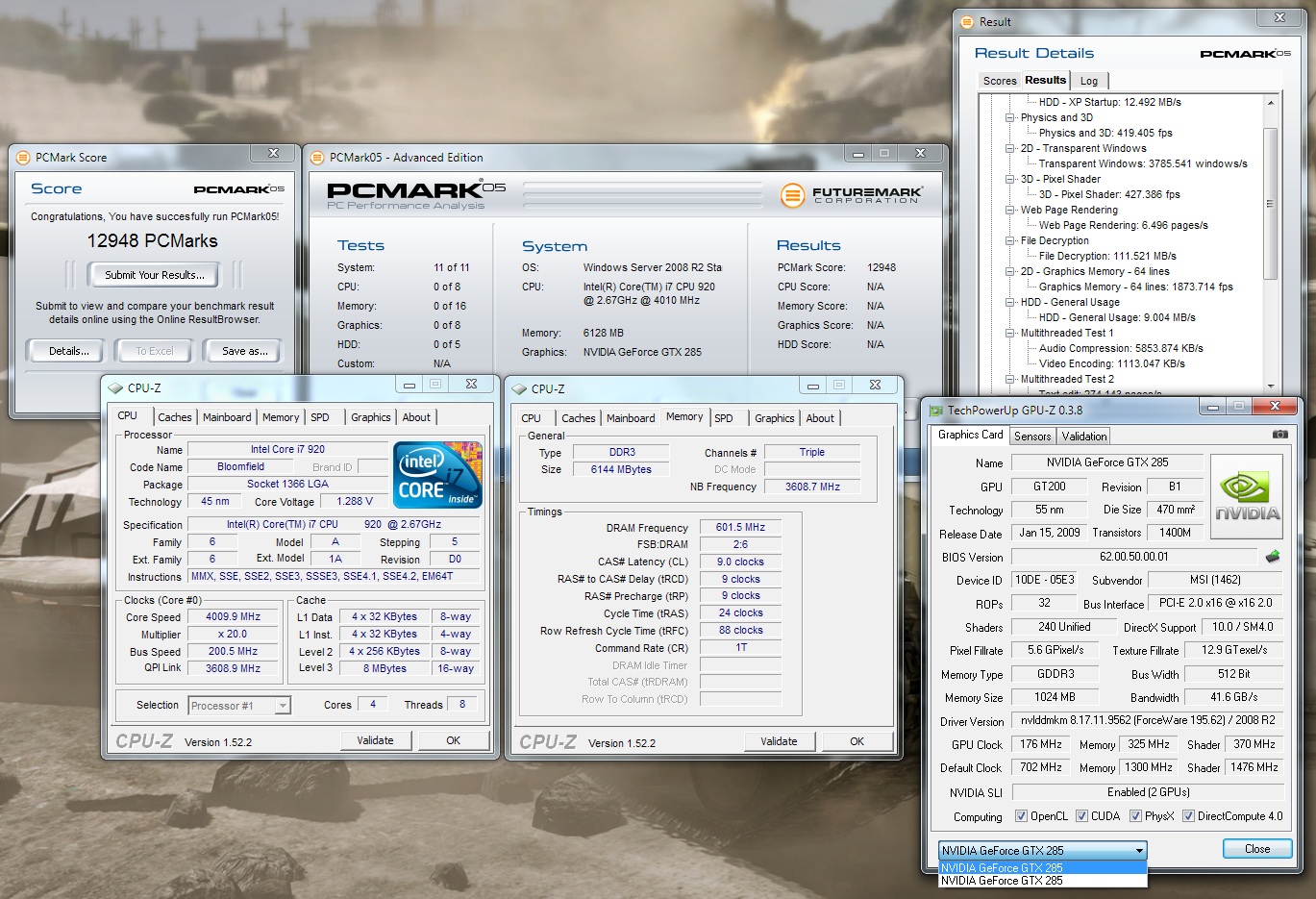
Task: Open SPD tab in Memory CPU-Z window
Action: pos(724,418)
